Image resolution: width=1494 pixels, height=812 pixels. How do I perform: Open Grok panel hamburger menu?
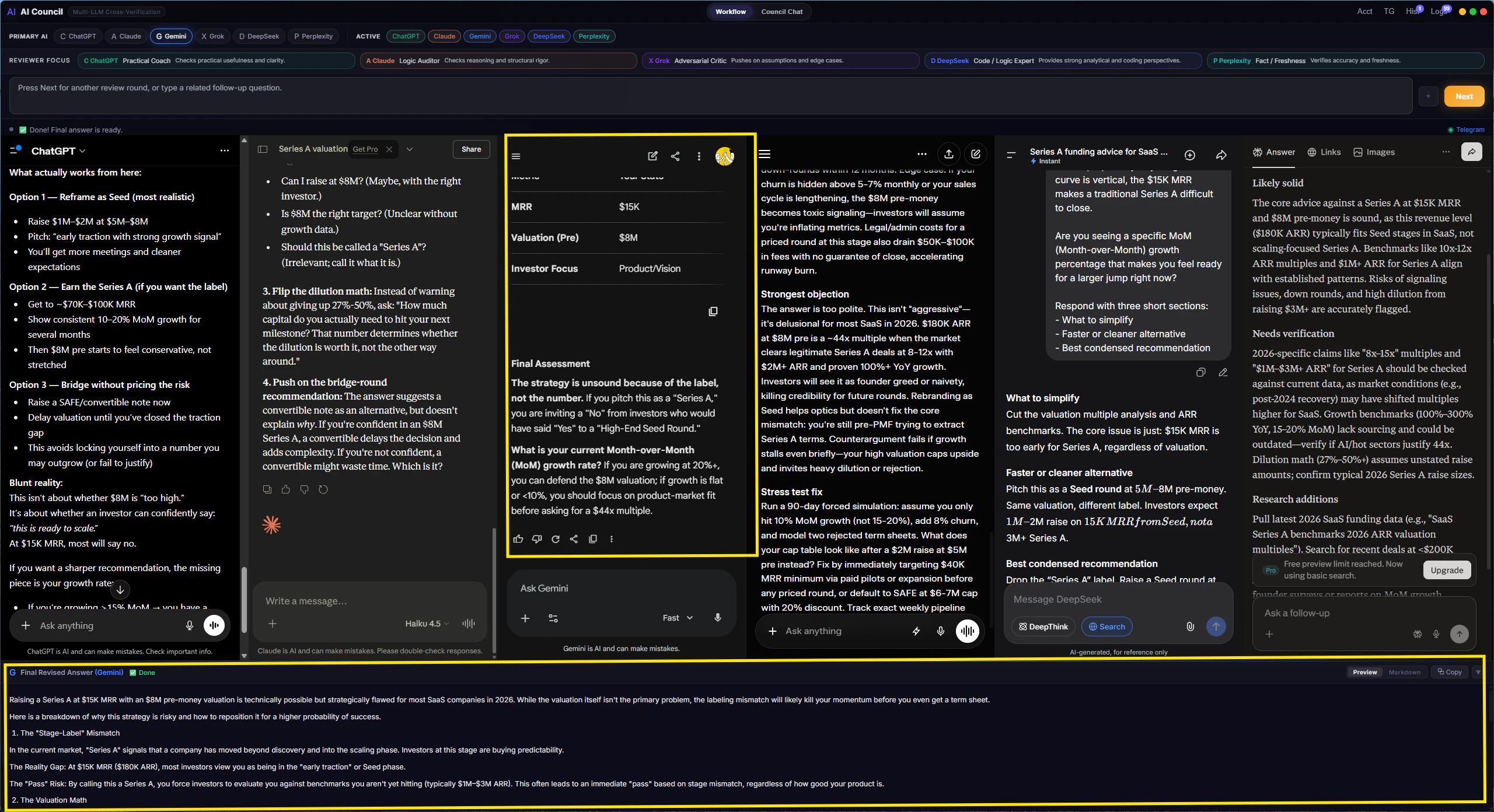(765, 154)
